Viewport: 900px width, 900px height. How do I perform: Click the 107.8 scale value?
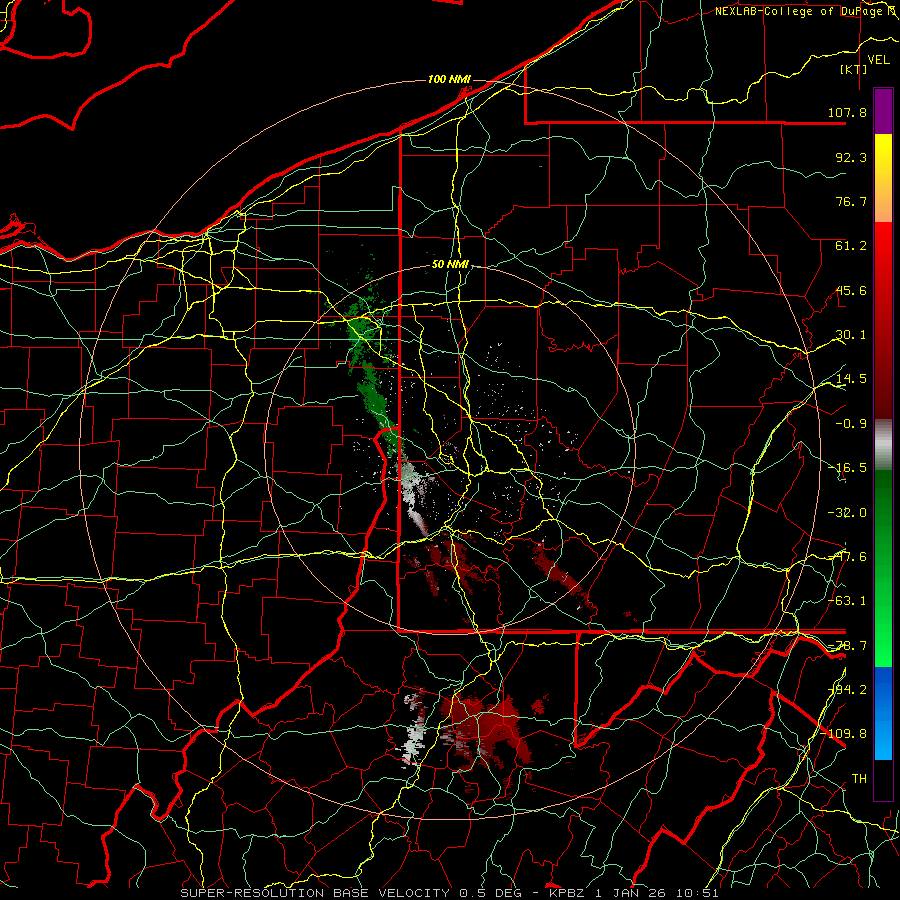pos(847,112)
